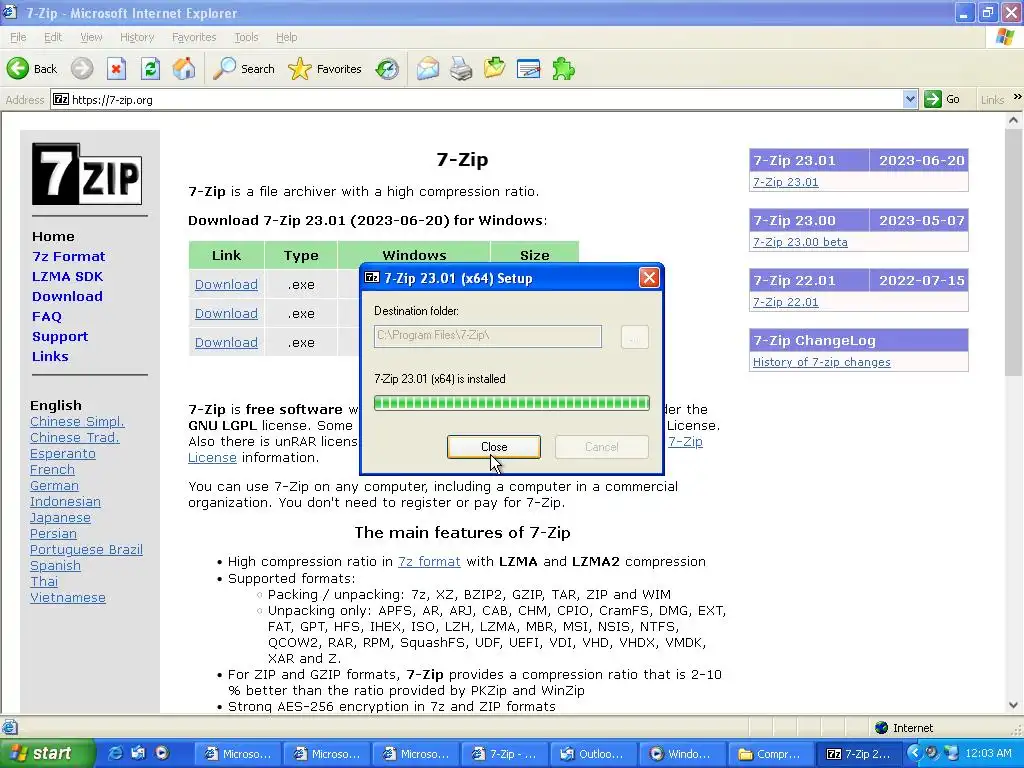
Task: Open the History menu
Action: pyautogui.click(x=136, y=37)
